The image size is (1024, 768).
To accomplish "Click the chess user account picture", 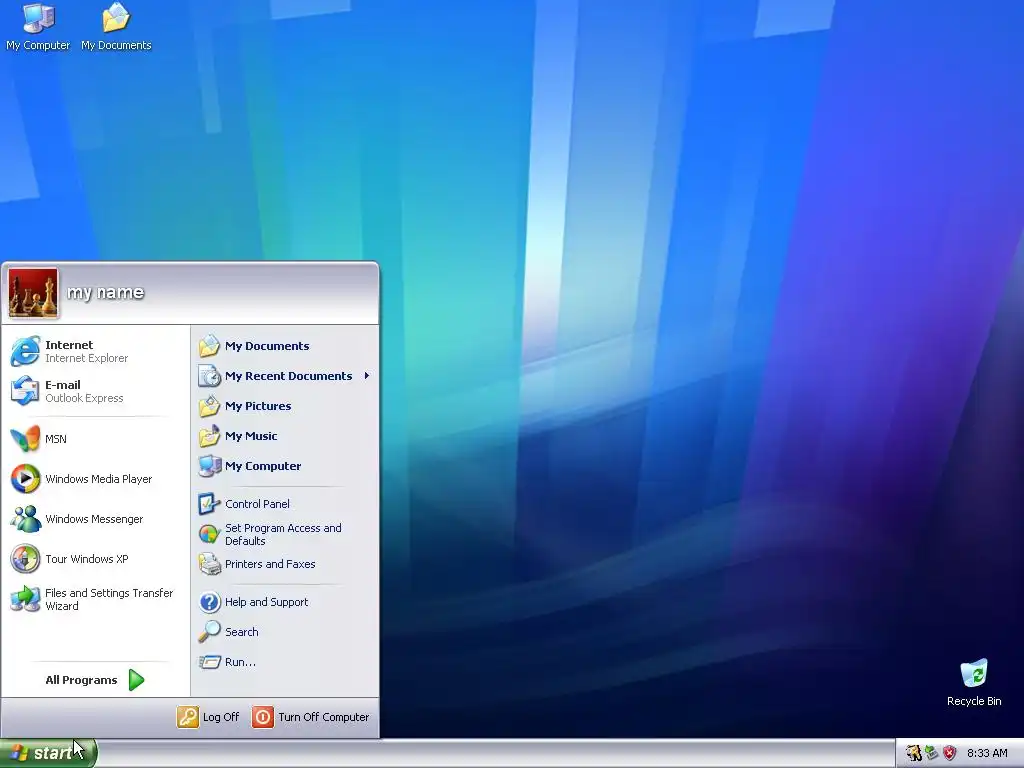I will 33,293.
